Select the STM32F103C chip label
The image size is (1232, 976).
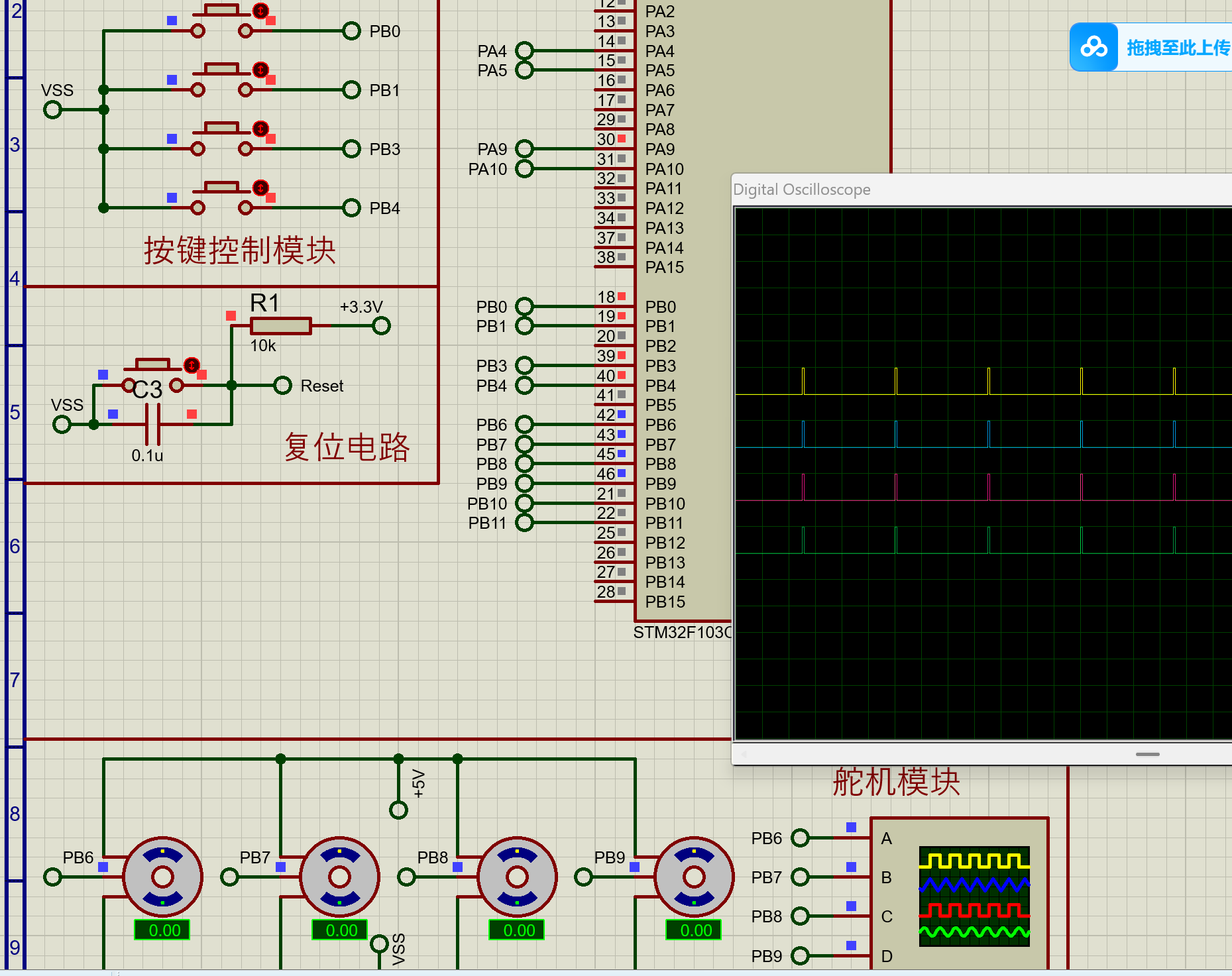[x=681, y=632]
